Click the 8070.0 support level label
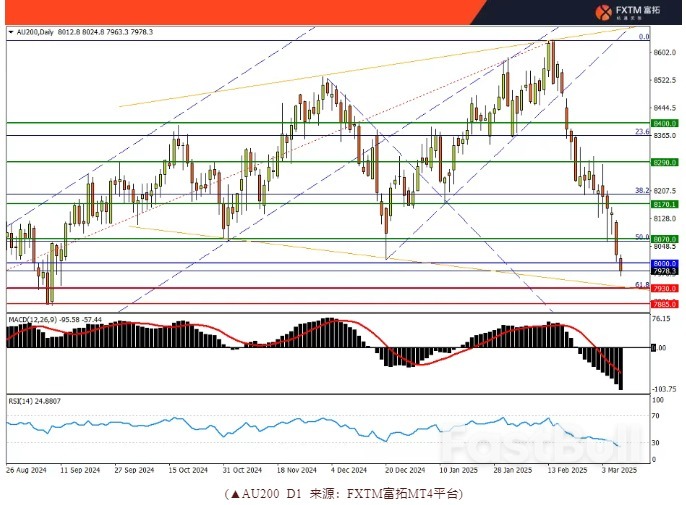 638,240
